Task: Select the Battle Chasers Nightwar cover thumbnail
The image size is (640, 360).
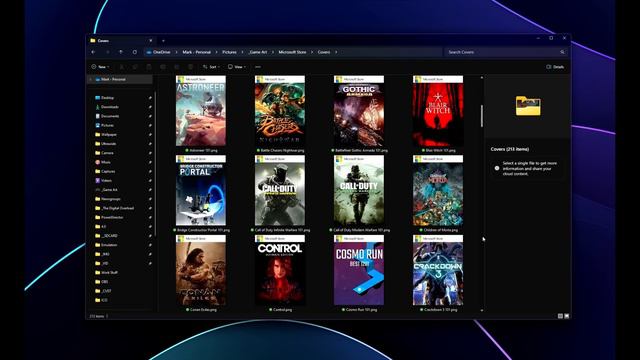Action: coord(280,111)
